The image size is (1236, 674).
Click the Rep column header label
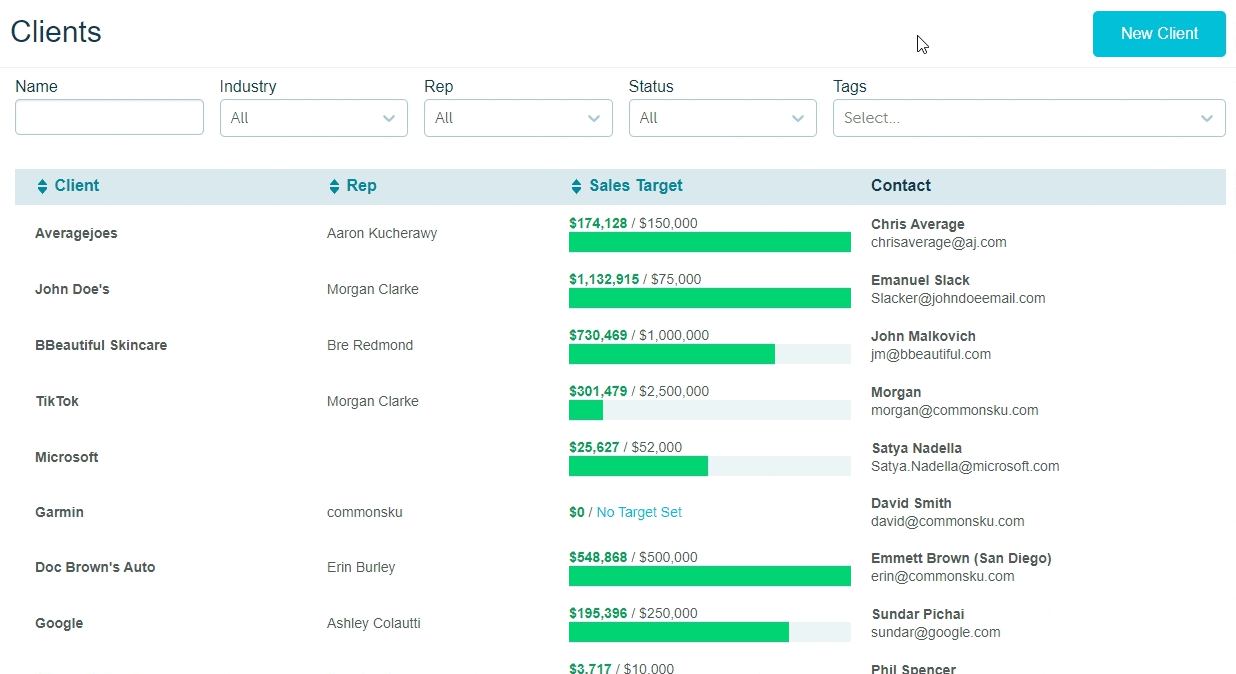(361, 186)
